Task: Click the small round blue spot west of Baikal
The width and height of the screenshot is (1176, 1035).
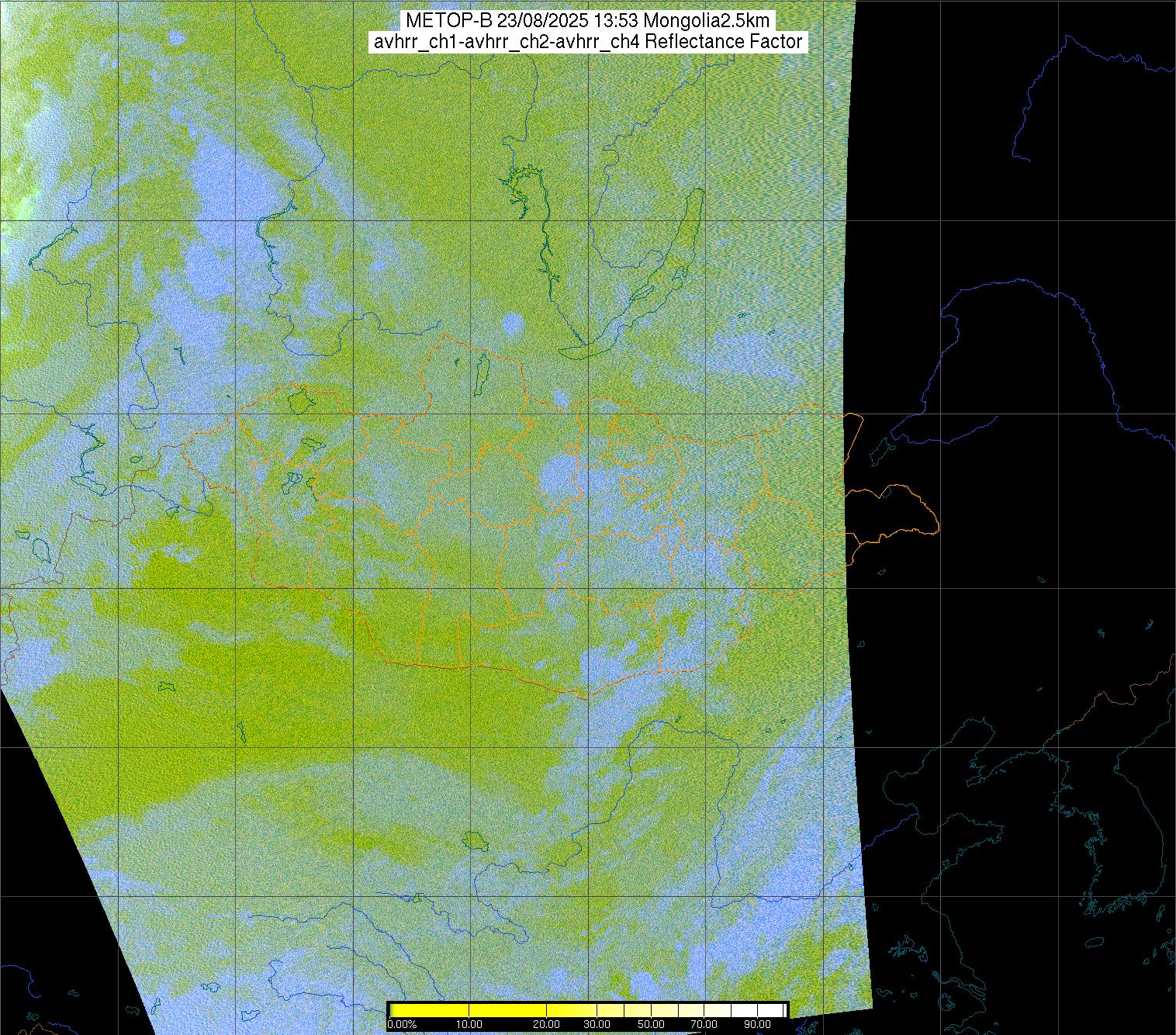Action: click(512, 324)
